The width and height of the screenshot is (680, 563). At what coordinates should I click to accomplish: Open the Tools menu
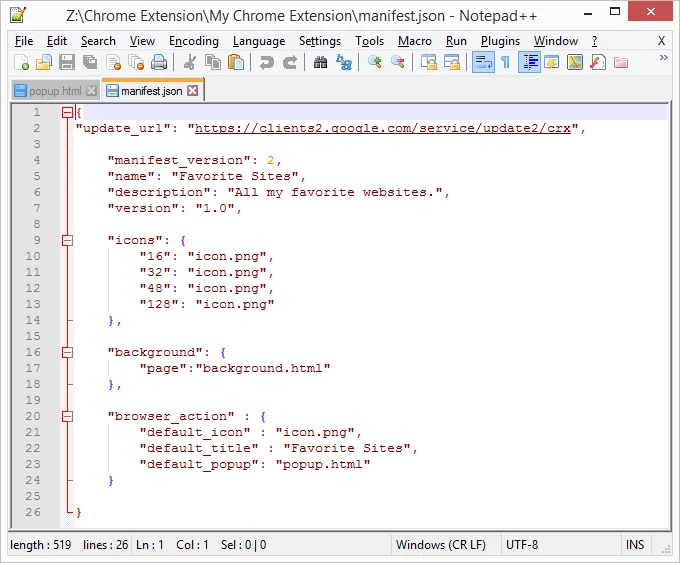pos(369,41)
